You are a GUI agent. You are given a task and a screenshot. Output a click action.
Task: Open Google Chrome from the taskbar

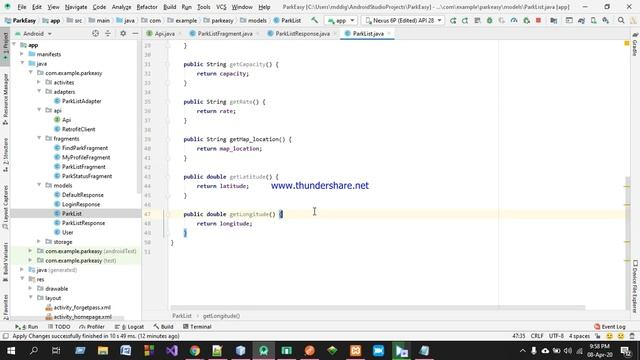[195, 351]
